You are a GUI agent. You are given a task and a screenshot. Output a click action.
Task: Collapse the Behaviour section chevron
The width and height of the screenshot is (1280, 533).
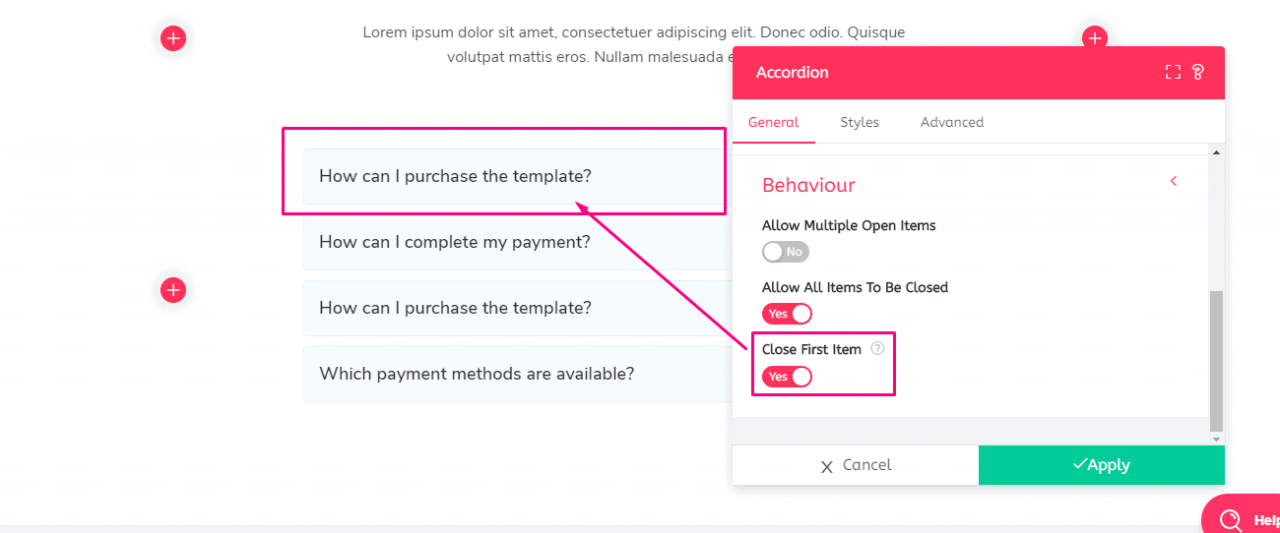tap(1173, 181)
